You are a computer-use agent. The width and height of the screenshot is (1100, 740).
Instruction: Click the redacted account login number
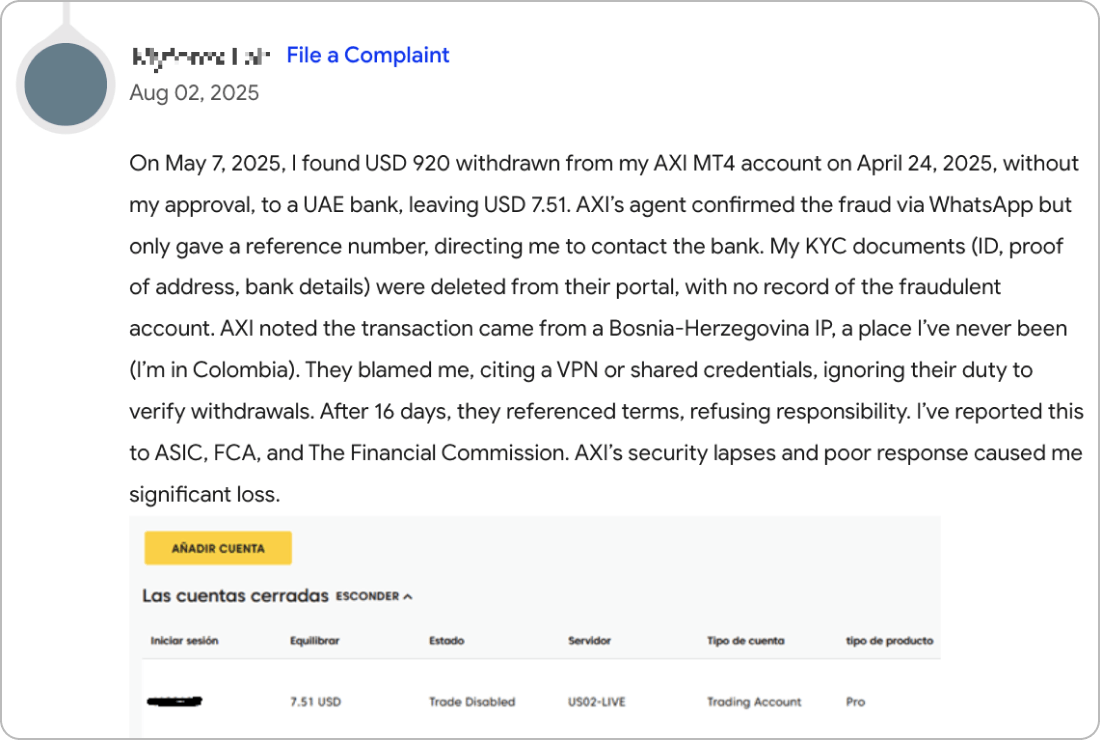point(175,701)
